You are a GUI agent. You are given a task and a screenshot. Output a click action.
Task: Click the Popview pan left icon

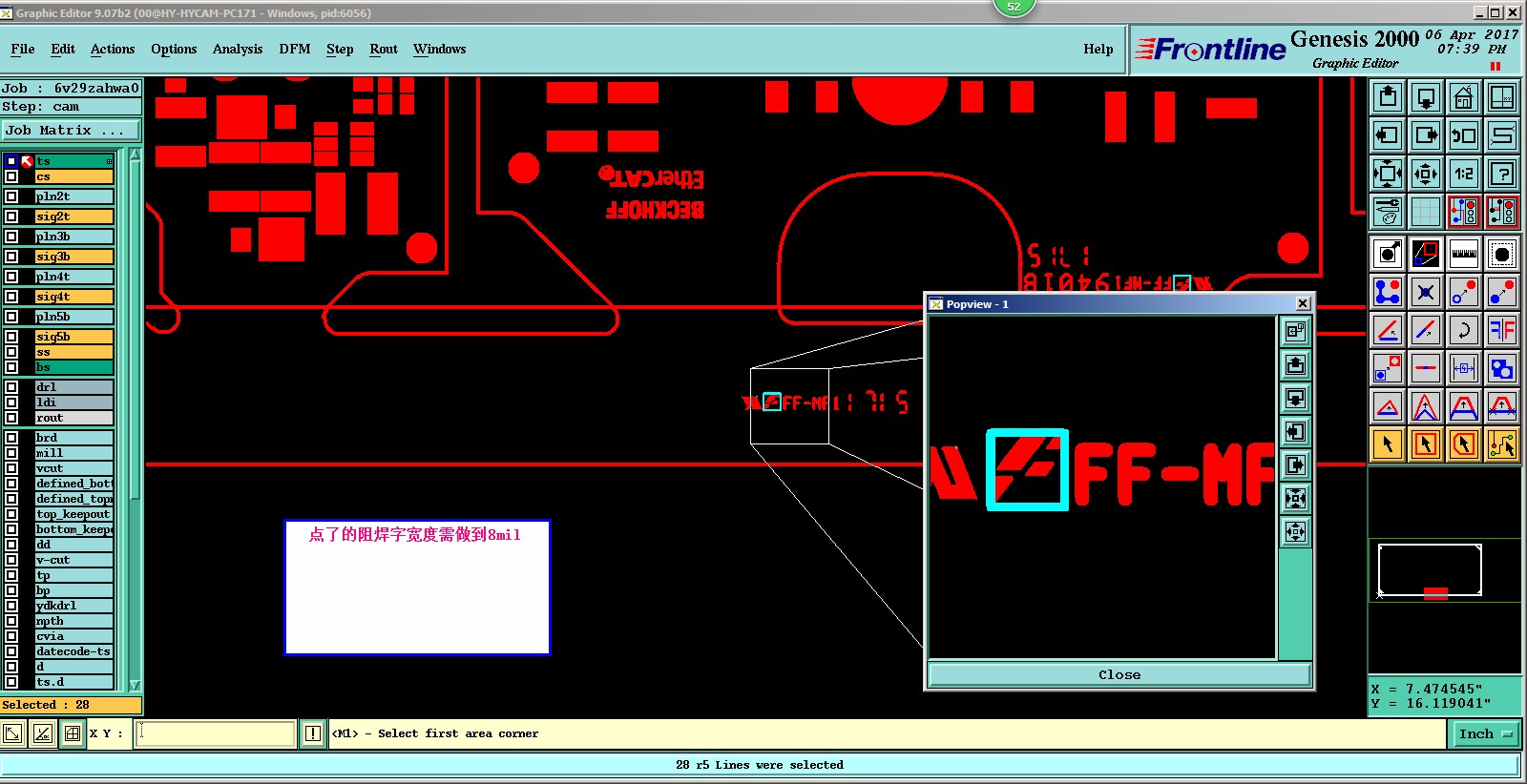1295,431
